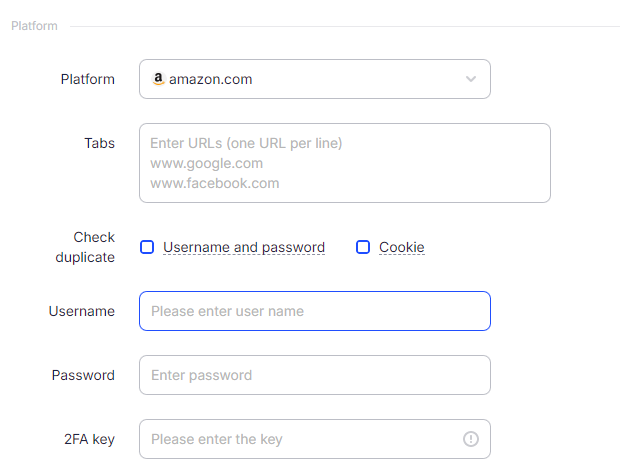Click the 'Enter password' input field
Screen dimensions: 620x473
point(314,375)
